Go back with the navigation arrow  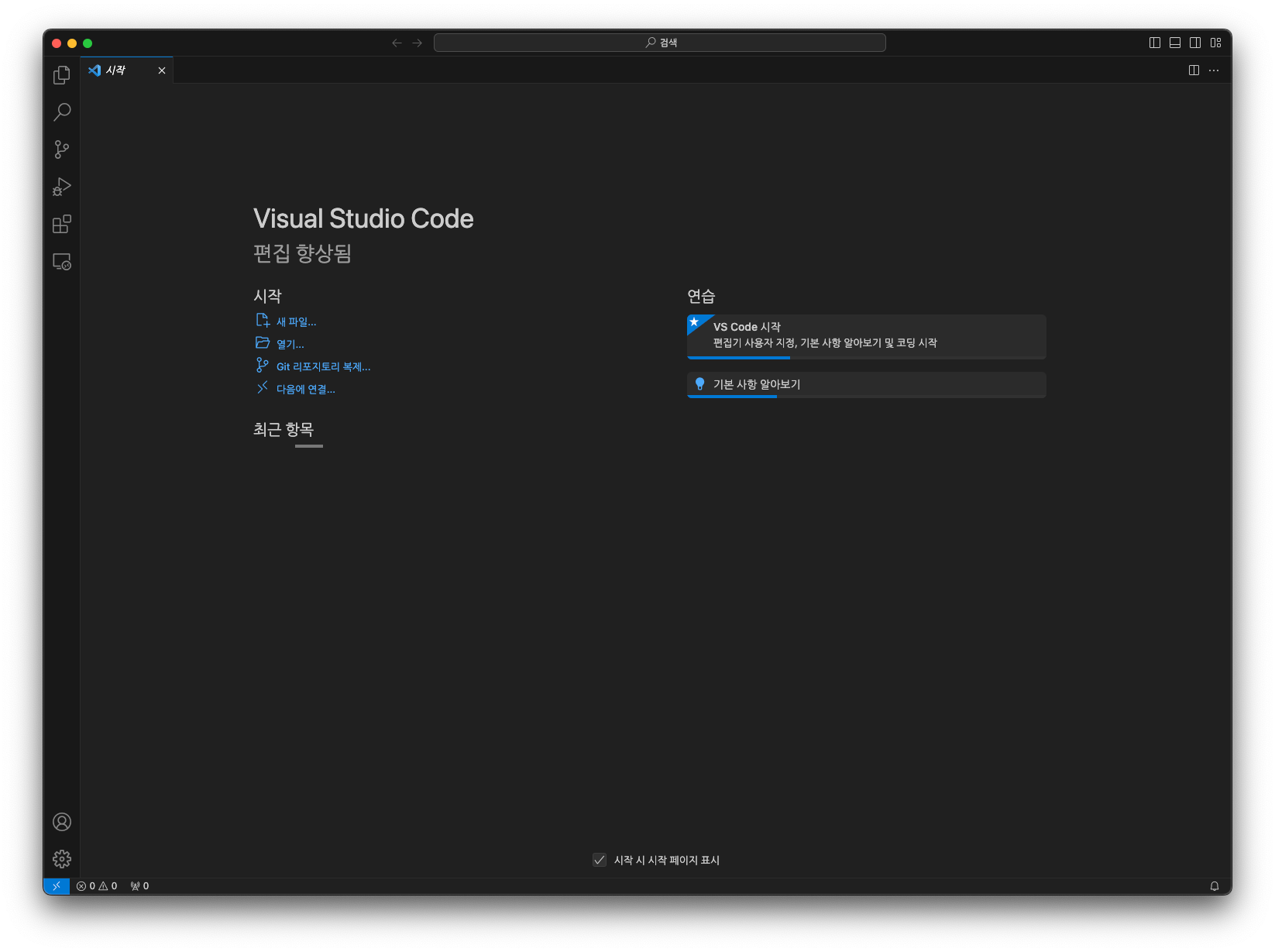(x=397, y=43)
